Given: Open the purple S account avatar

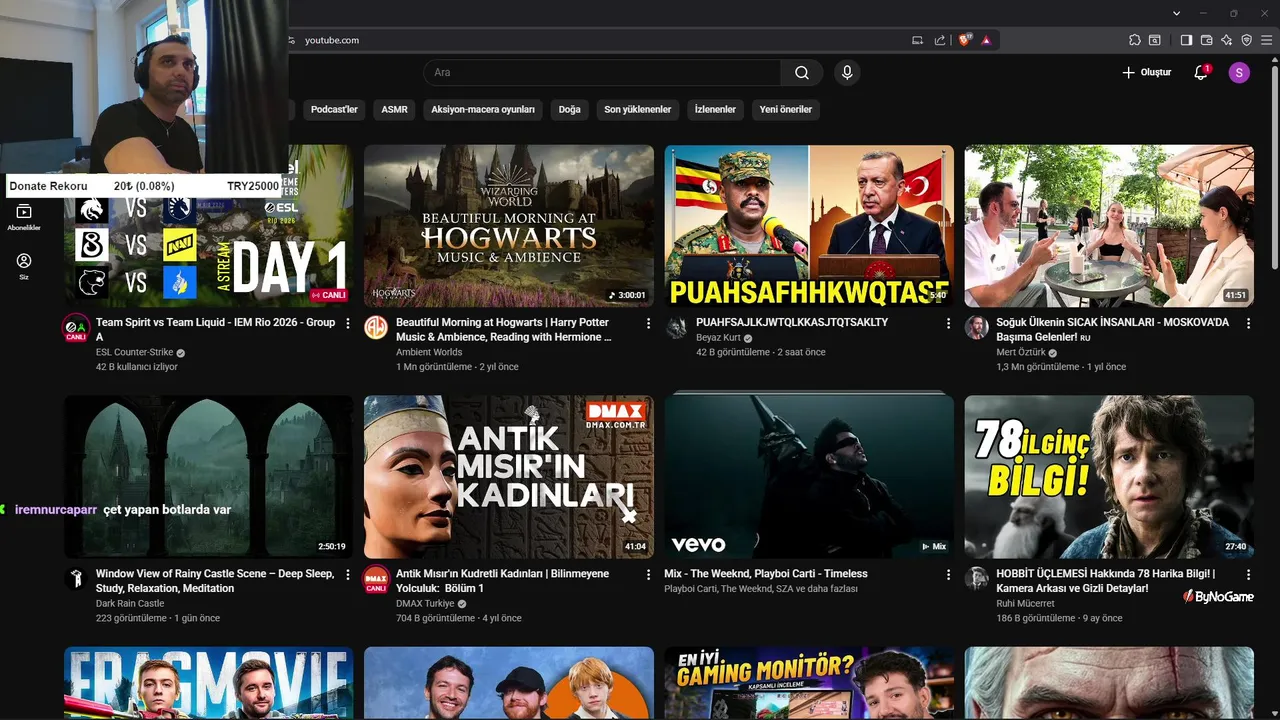Looking at the screenshot, I should tap(1239, 72).
